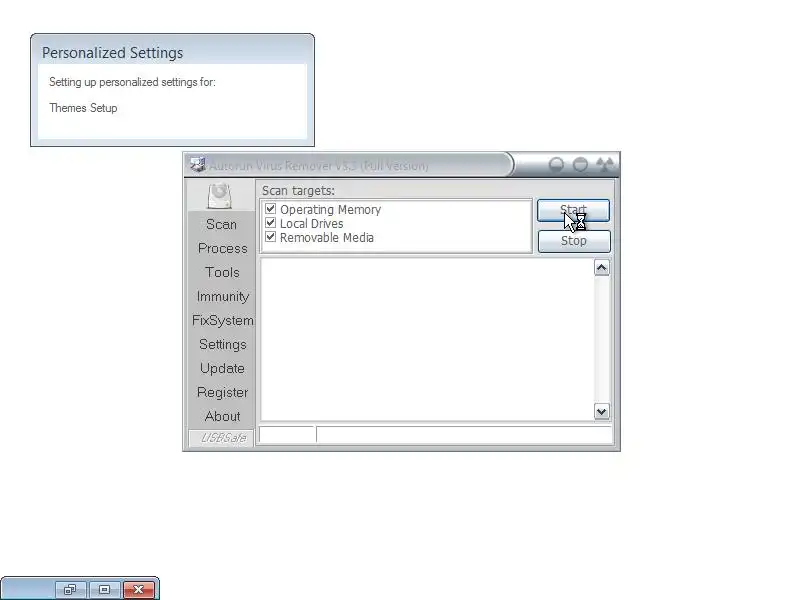Click the USBSafe logo link
Image resolution: width=800 pixels, height=600 pixels.
(221, 438)
